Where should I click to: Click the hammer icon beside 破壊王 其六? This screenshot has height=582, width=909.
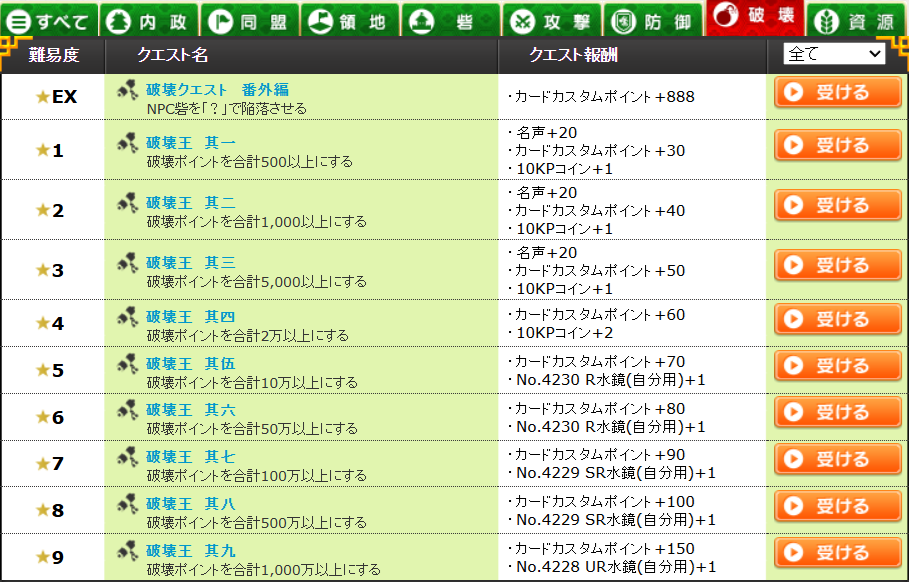pyautogui.click(x=128, y=410)
